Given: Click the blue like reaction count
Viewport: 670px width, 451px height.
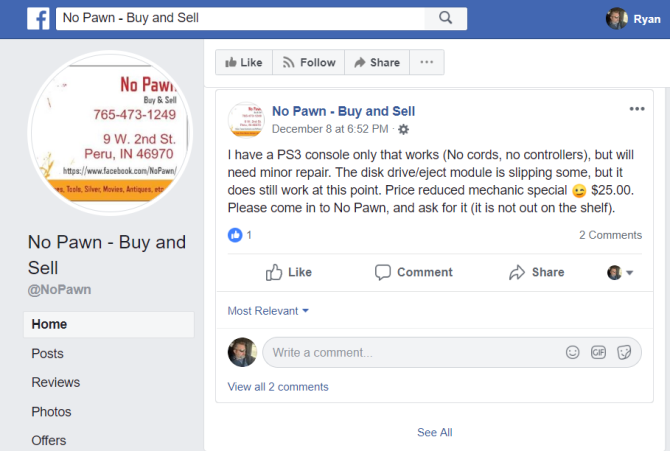Looking at the screenshot, I should click(240, 235).
